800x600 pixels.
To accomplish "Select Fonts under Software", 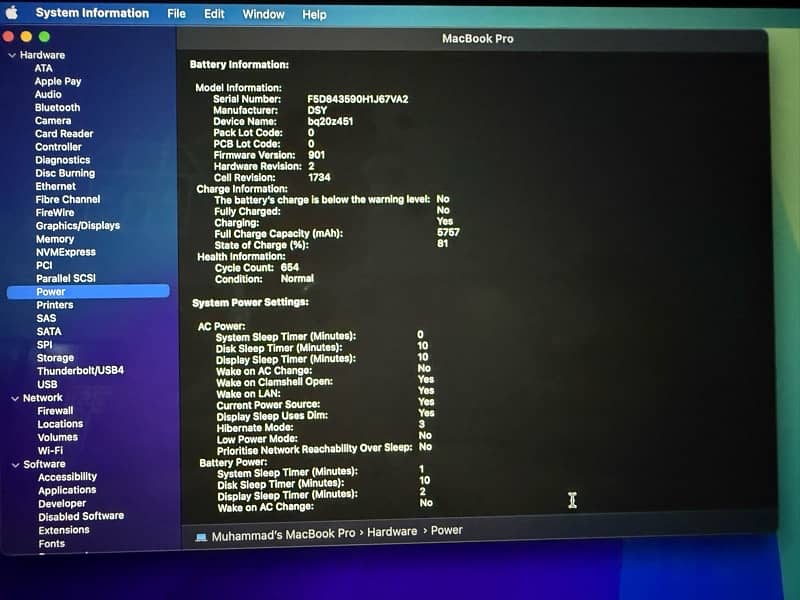I will [52, 544].
